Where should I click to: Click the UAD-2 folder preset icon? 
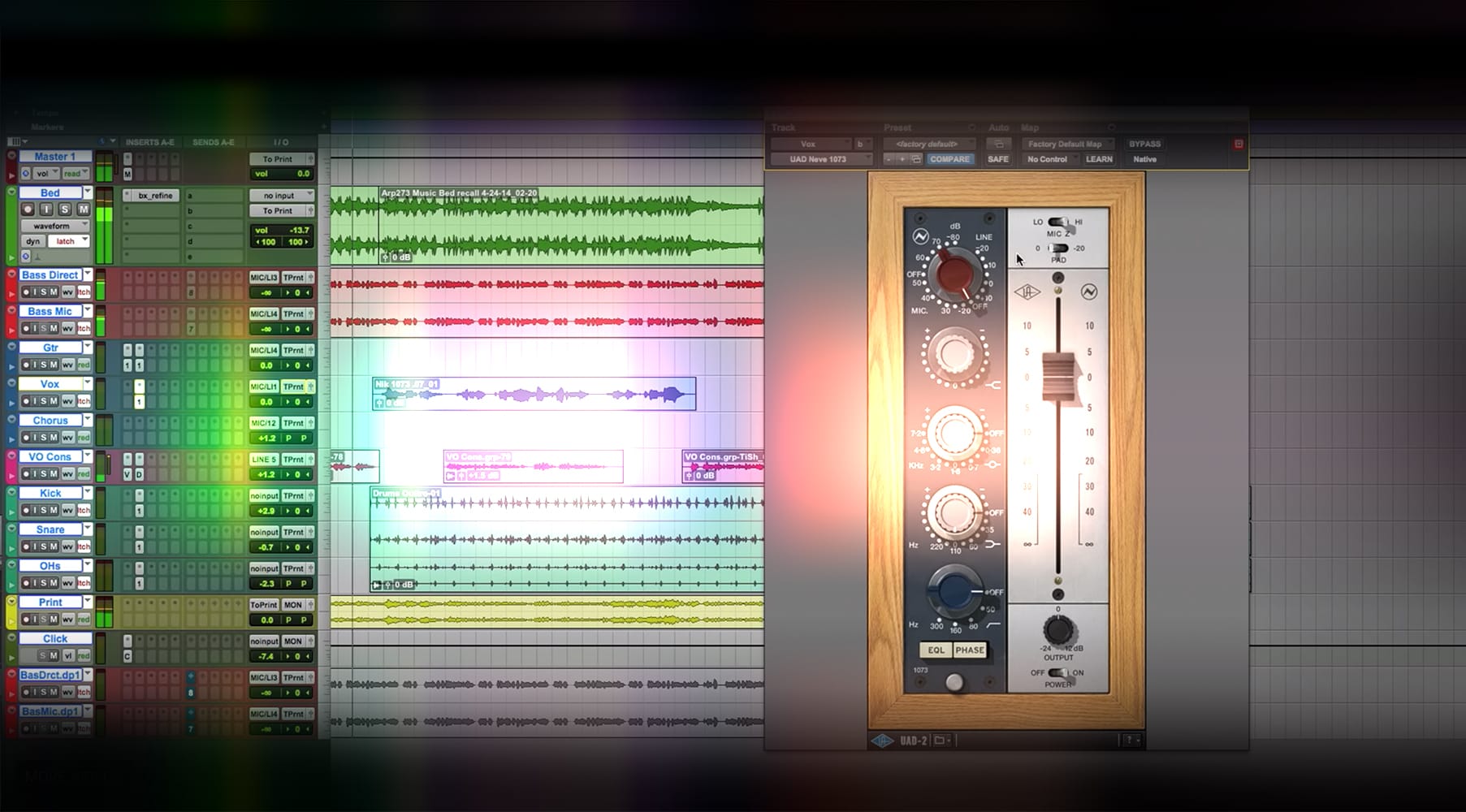click(940, 741)
